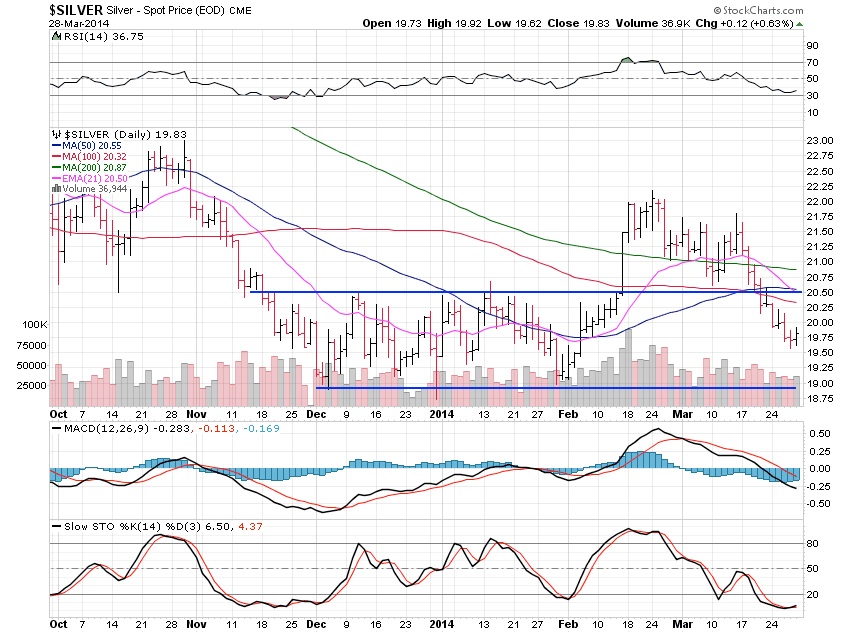
Task: Click the Volume 36.9K header value
Action: (653, 23)
